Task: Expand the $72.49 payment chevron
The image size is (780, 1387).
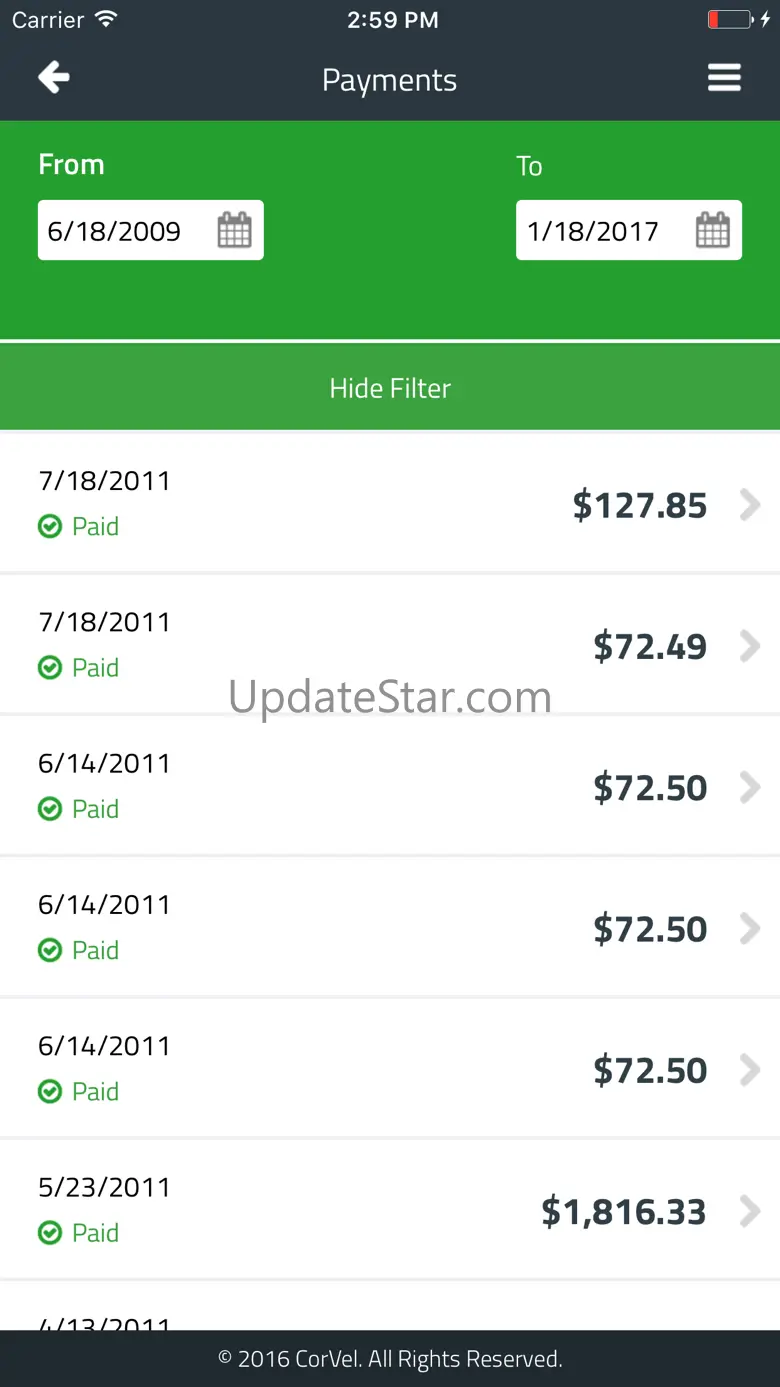Action: coord(749,647)
